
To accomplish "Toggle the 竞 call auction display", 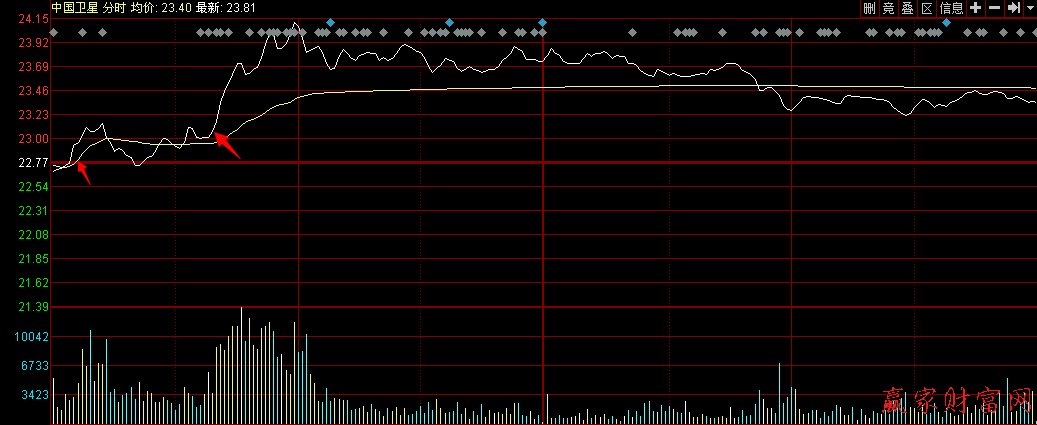I will coord(889,8).
